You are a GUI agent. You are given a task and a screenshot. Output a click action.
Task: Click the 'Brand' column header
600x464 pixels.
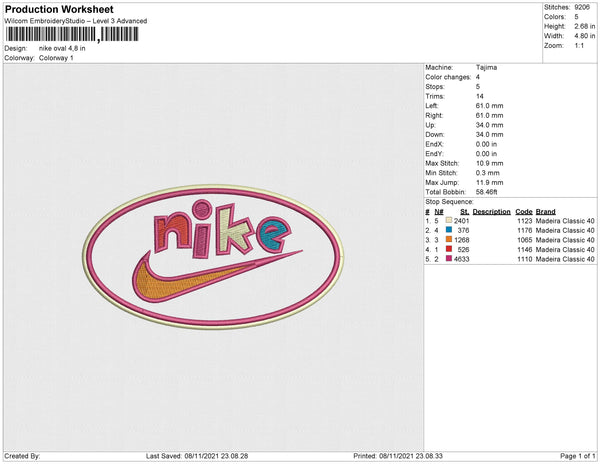pyautogui.click(x=546, y=212)
